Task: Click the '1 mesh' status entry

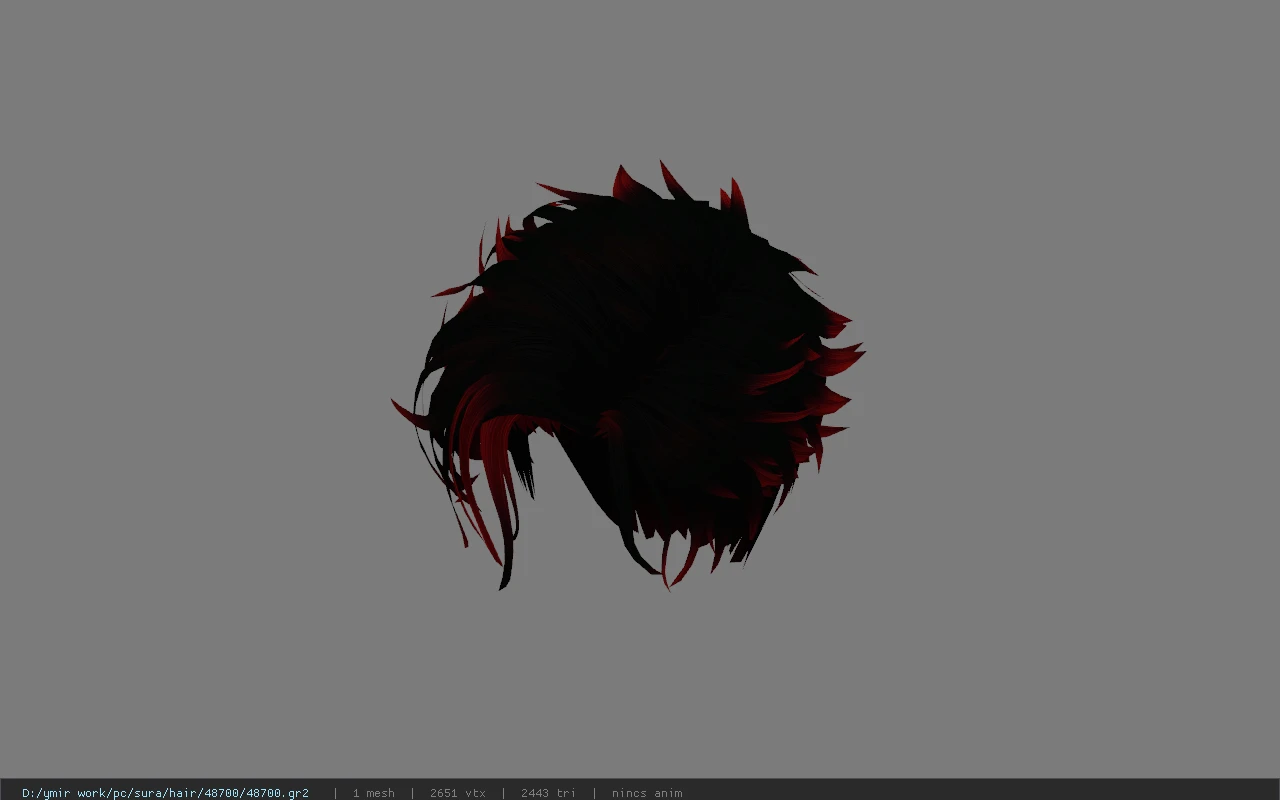Action: point(373,793)
